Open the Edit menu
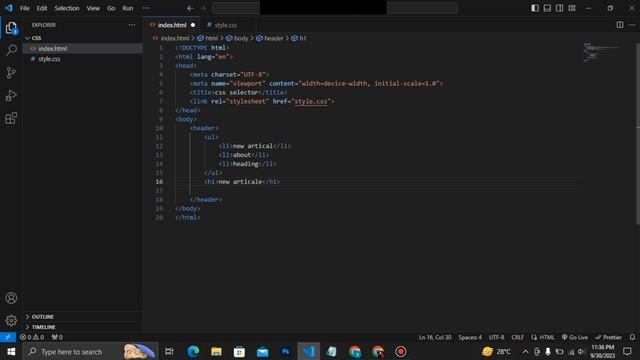 [42, 8]
